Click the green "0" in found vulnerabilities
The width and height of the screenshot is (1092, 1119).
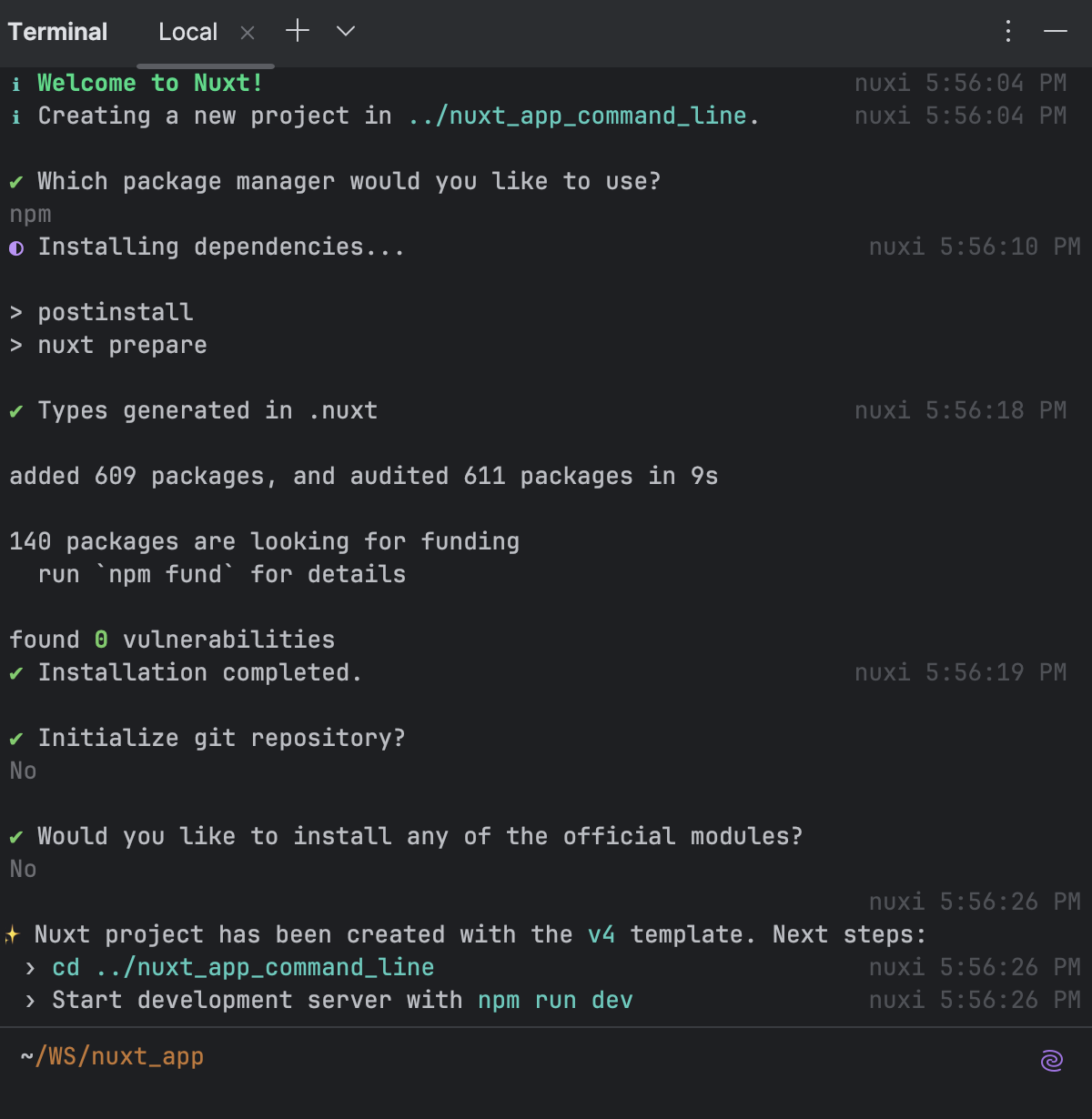coord(100,640)
